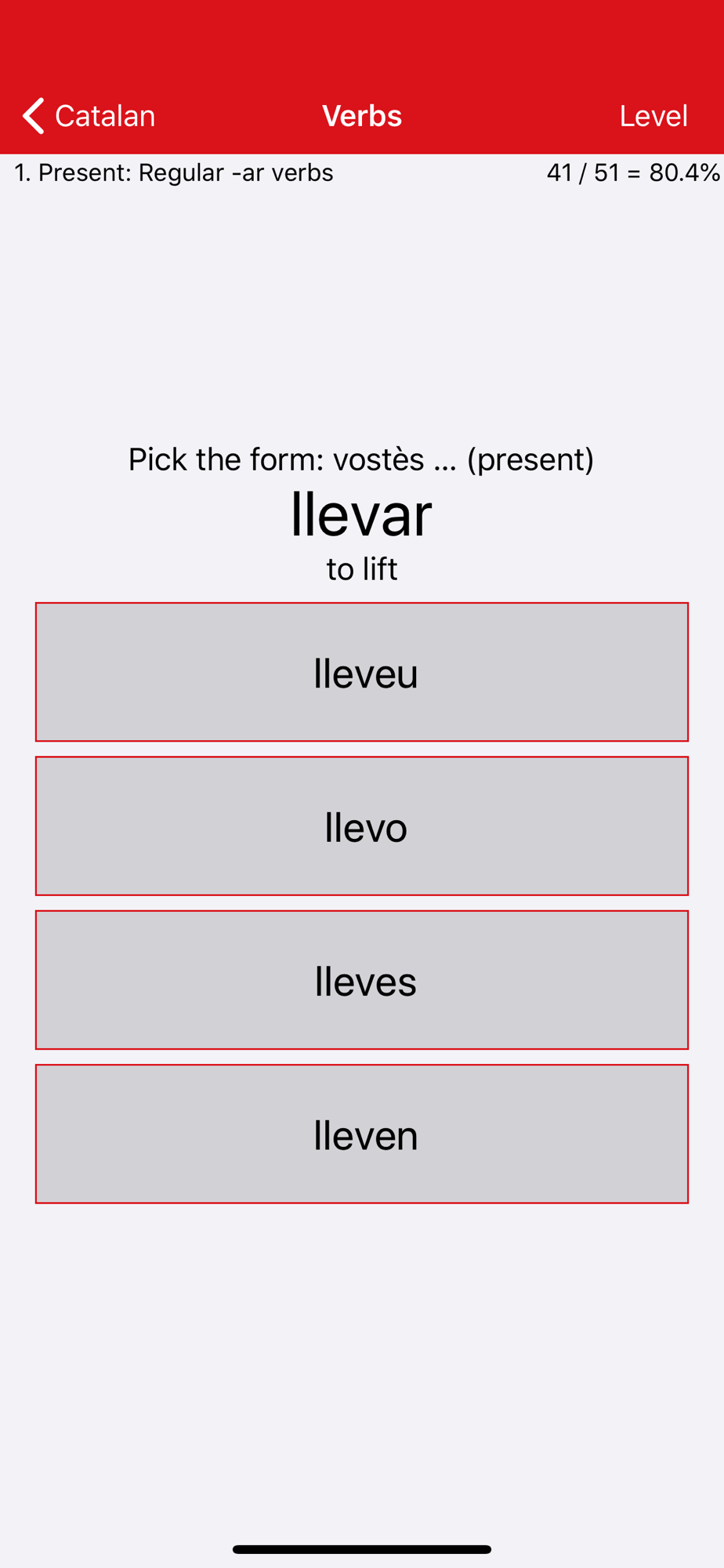
Task: Tap lesson label Present: Regular -ar verbs
Action: (x=186, y=172)
